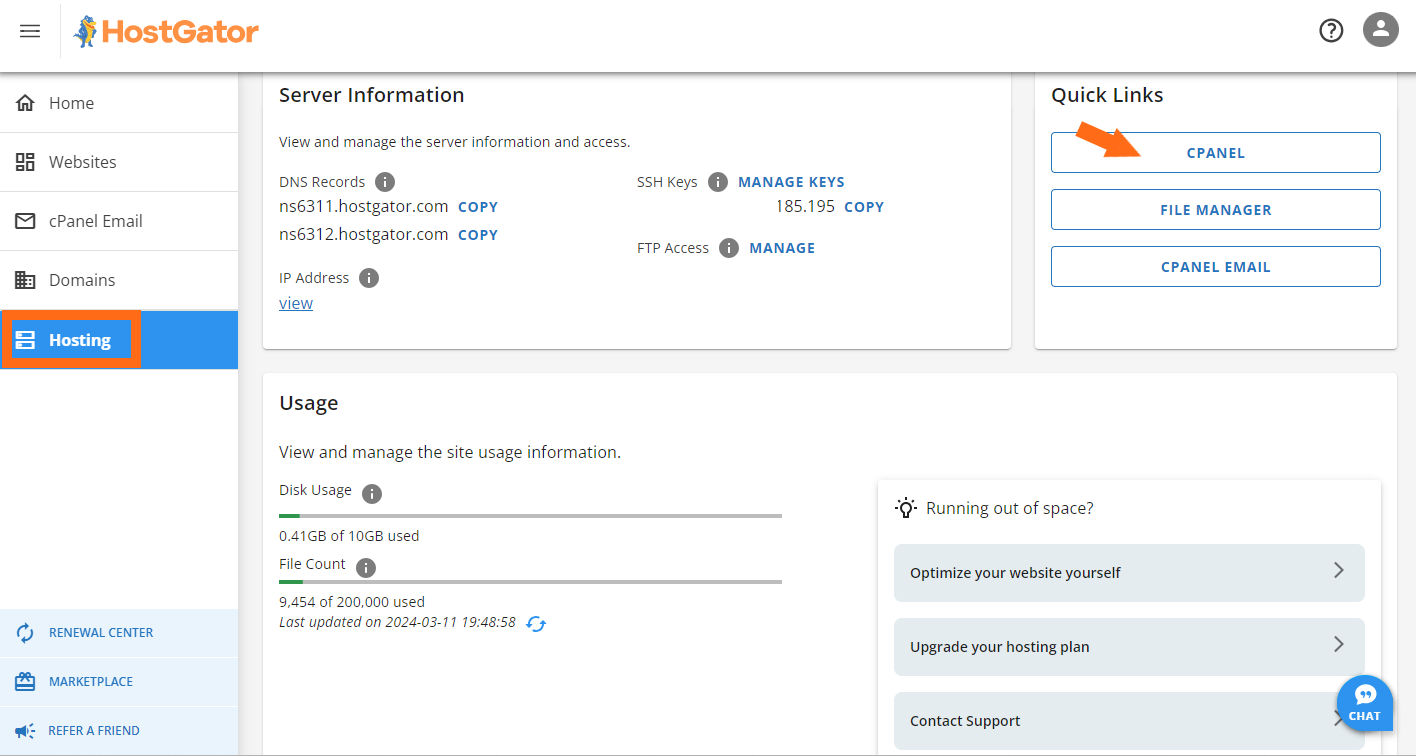This screenshot has width=1416, height=756.
Task: Click view to reveal IP Address
Action: click(296, 303)
